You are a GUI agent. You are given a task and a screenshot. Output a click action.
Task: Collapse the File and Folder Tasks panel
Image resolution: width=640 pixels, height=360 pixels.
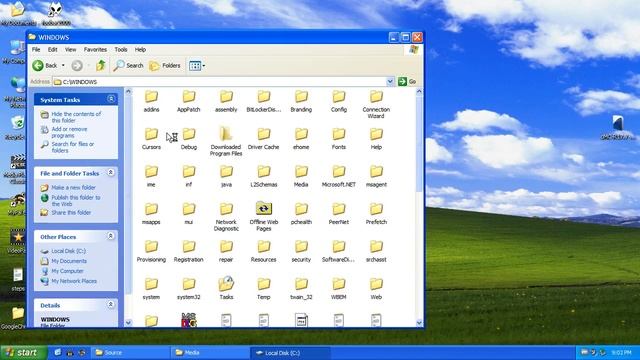click(x=111, y=173)
